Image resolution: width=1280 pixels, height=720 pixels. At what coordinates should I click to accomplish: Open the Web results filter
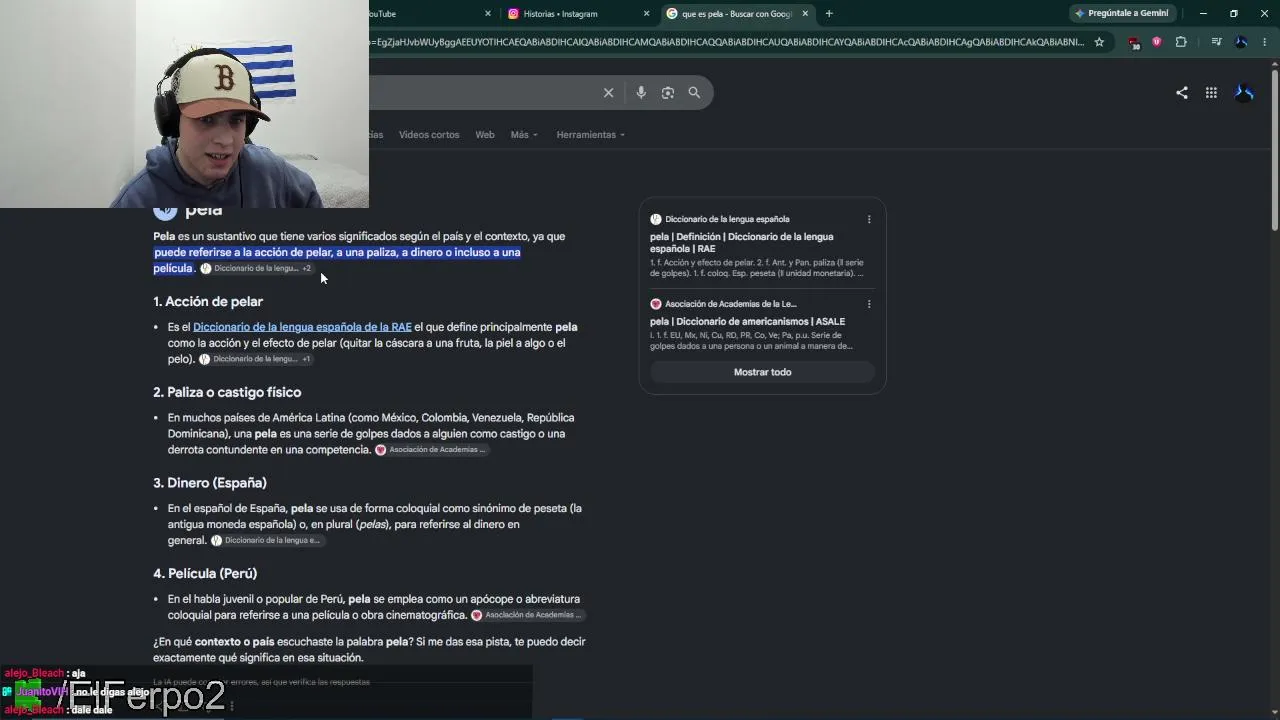(x=485, y=135)
